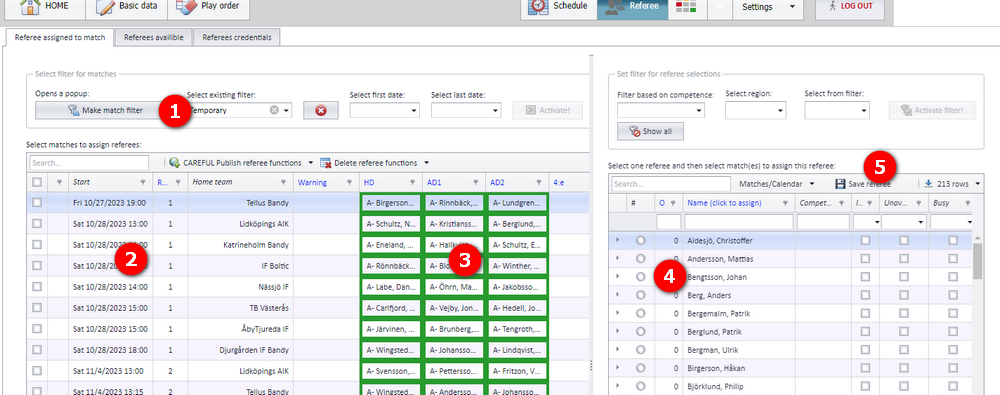The image size is (1000, 395).
Task: Expand the Berglund, Patrik row
Action: 617,331
